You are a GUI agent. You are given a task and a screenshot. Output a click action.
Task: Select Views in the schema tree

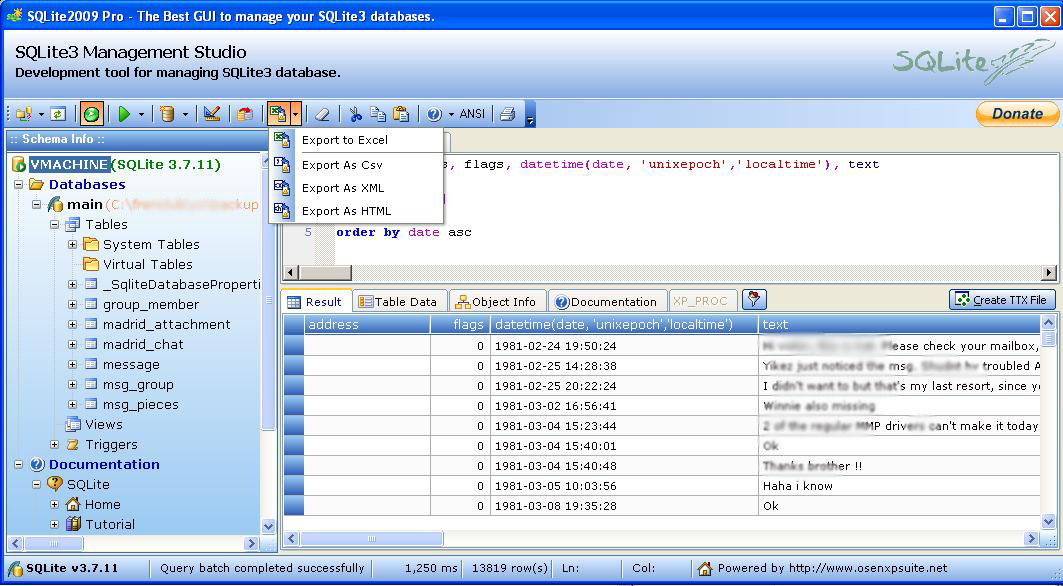[104, 425]
